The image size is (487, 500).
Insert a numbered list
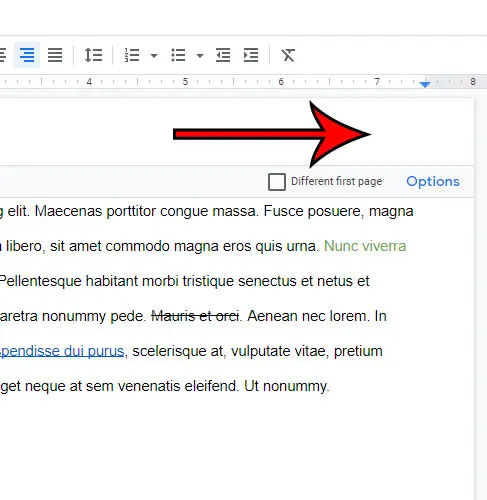(132, 55)
